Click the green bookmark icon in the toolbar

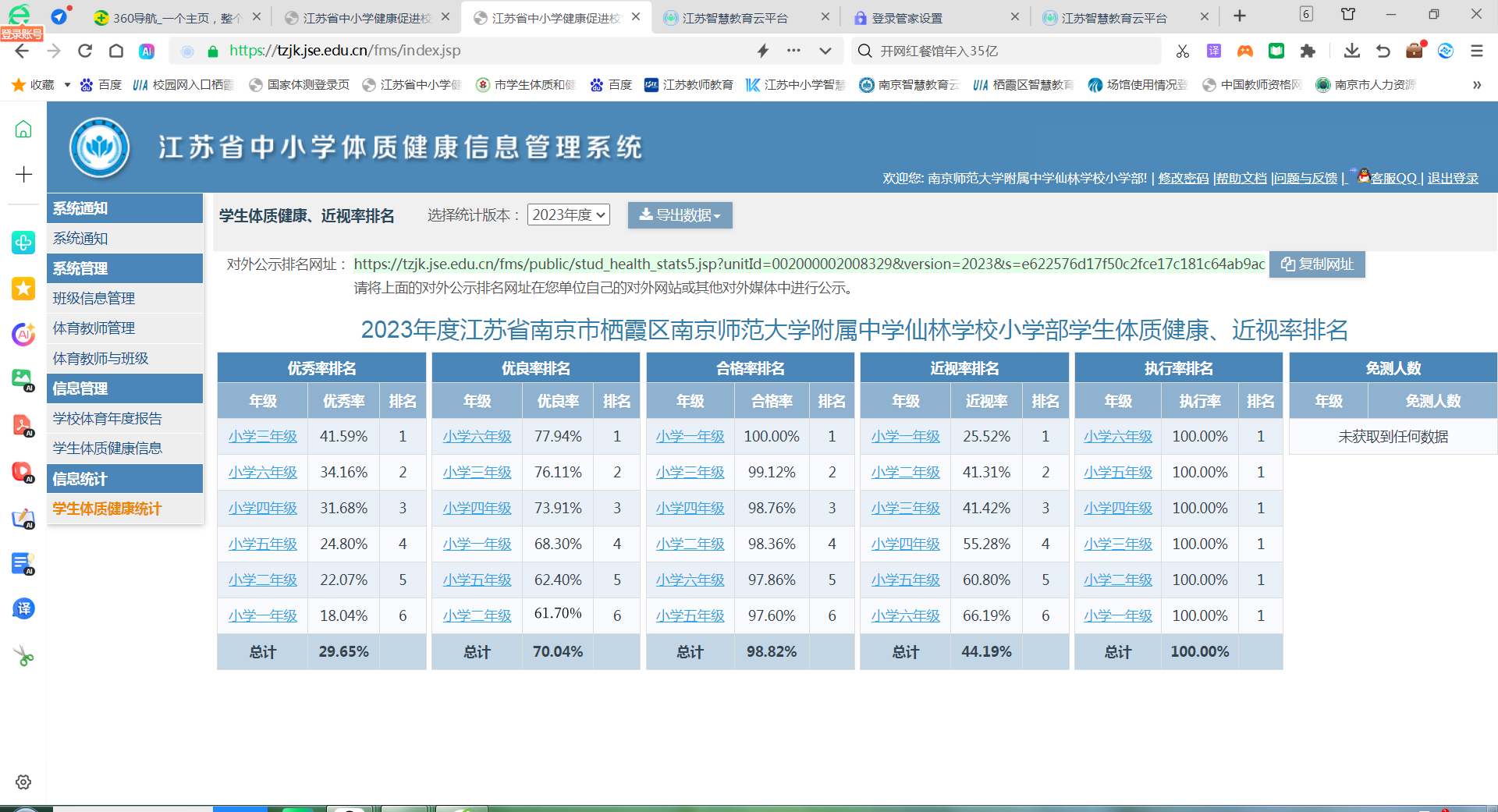(x=1276, y=51)
